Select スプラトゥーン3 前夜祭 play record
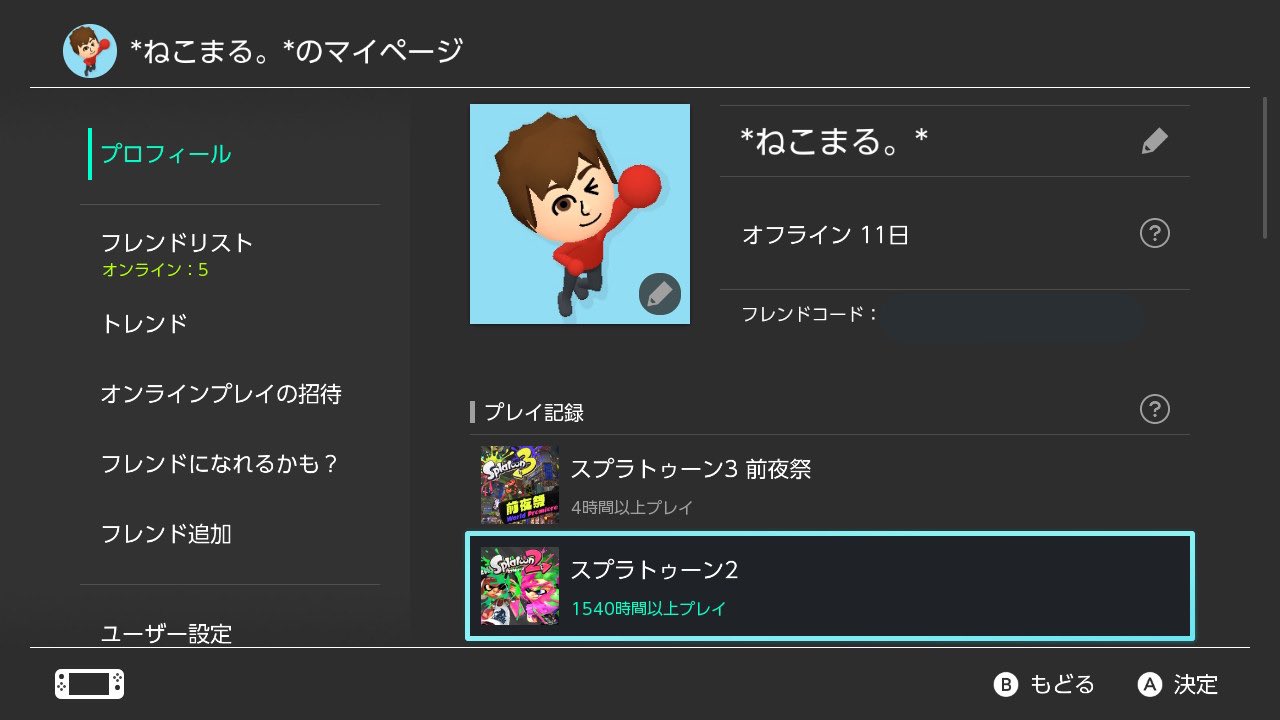Image resolution: width=1280 pixels, height=720 pixels. point(830,485)
